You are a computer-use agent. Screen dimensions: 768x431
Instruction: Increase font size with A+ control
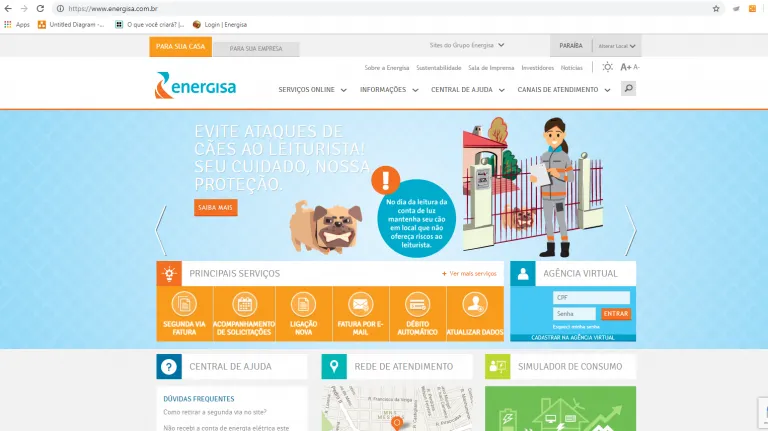(625, 67)
